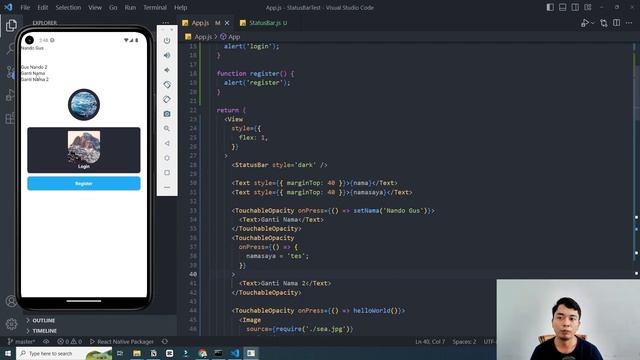Click the emulator back triangle button
This screenshot has height=360, width=640.
167,143
